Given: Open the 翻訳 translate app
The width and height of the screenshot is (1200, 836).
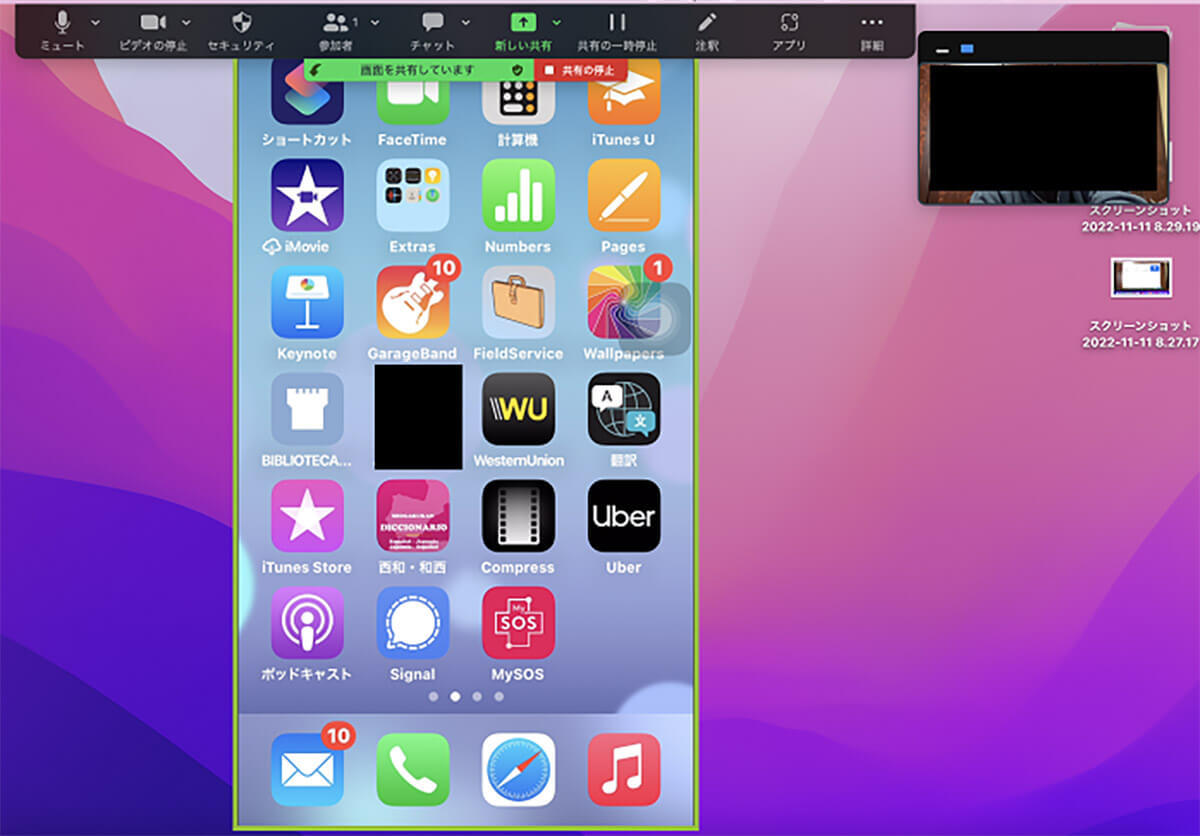Looking at the screenshot, I should tap(624, 409).
